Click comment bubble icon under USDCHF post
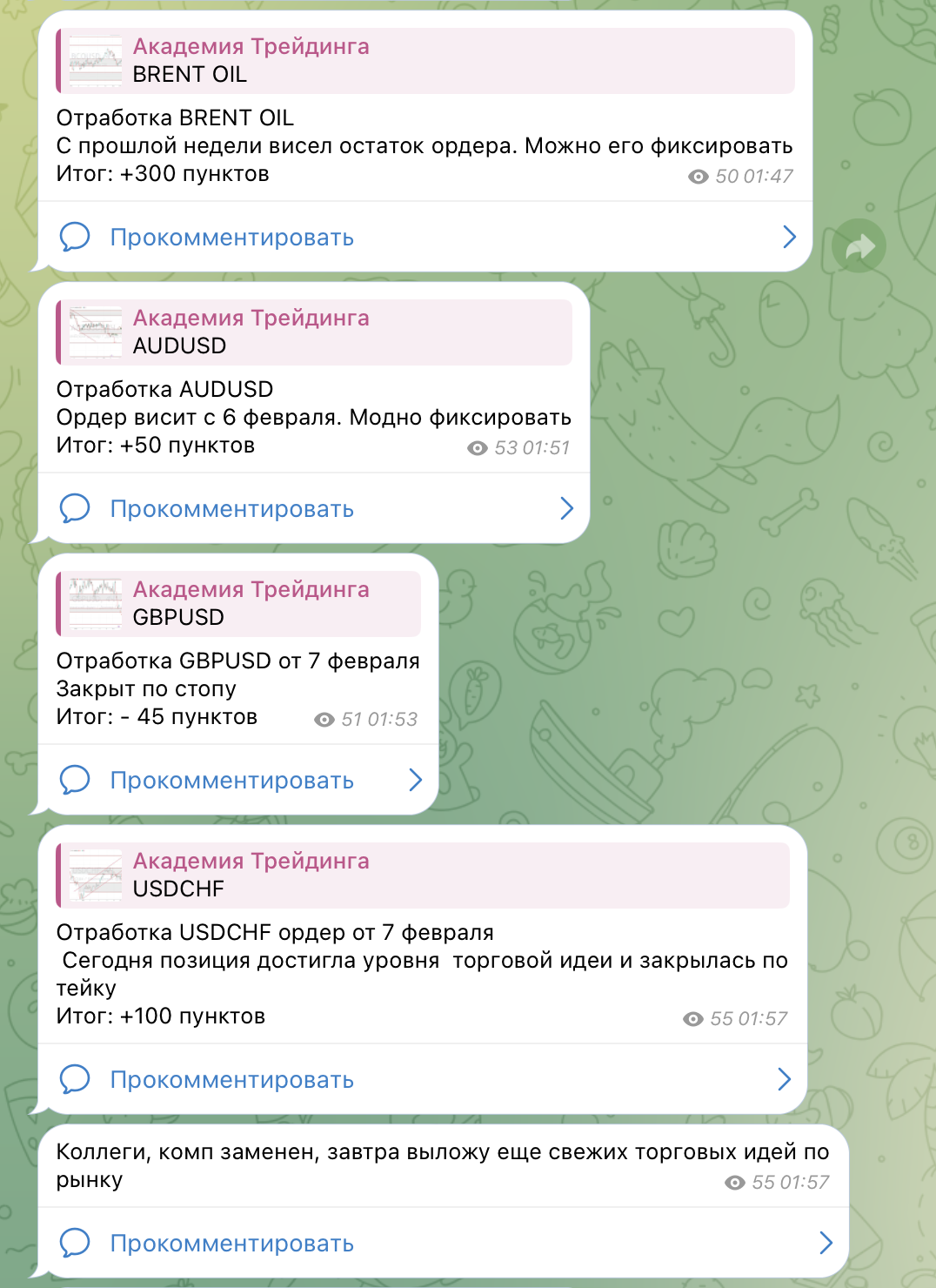936x1288 pixels. click(75, 1079)
